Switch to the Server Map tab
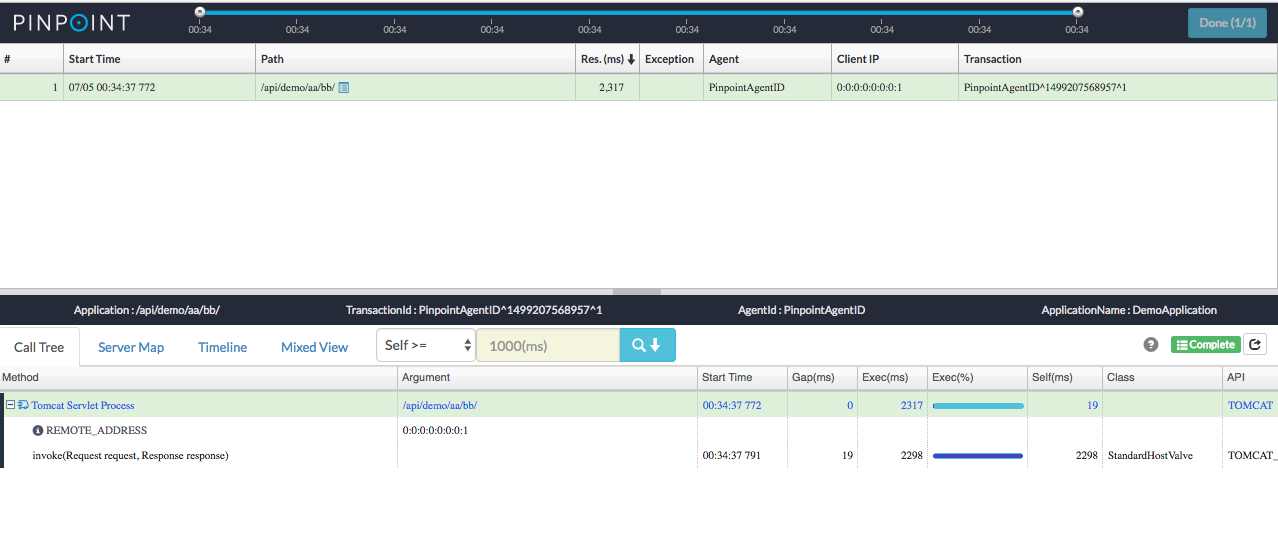Image resolution: width=1278 pixels, height=552 pixels. pos(131,347)
